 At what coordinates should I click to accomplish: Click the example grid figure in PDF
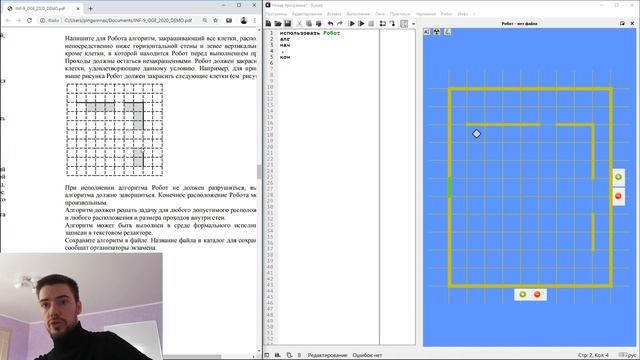pos(114,130)
